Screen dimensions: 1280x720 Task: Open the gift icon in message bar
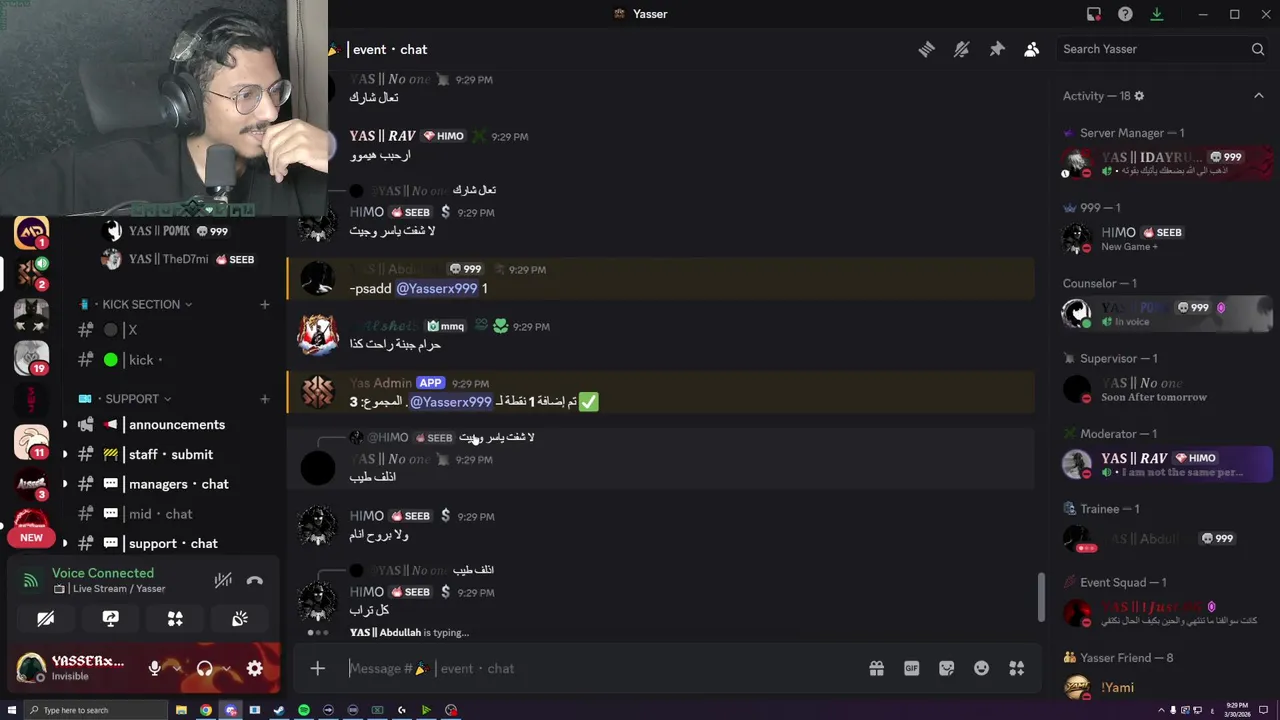[x=876, y=668]
